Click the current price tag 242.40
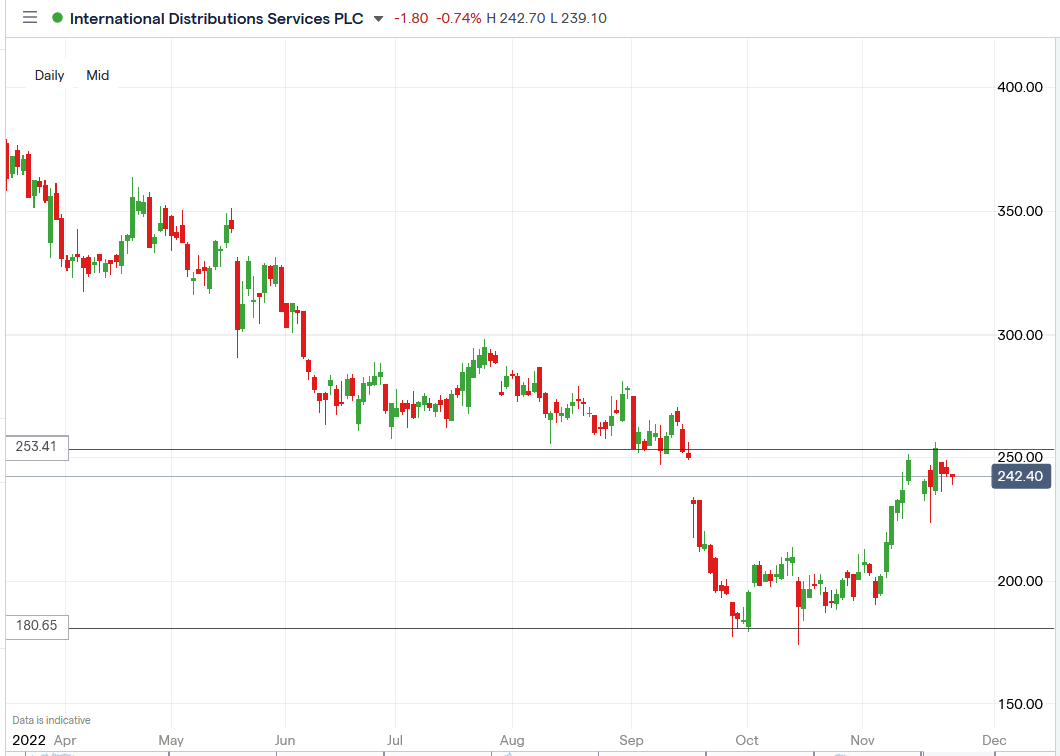 (1021, 476)
